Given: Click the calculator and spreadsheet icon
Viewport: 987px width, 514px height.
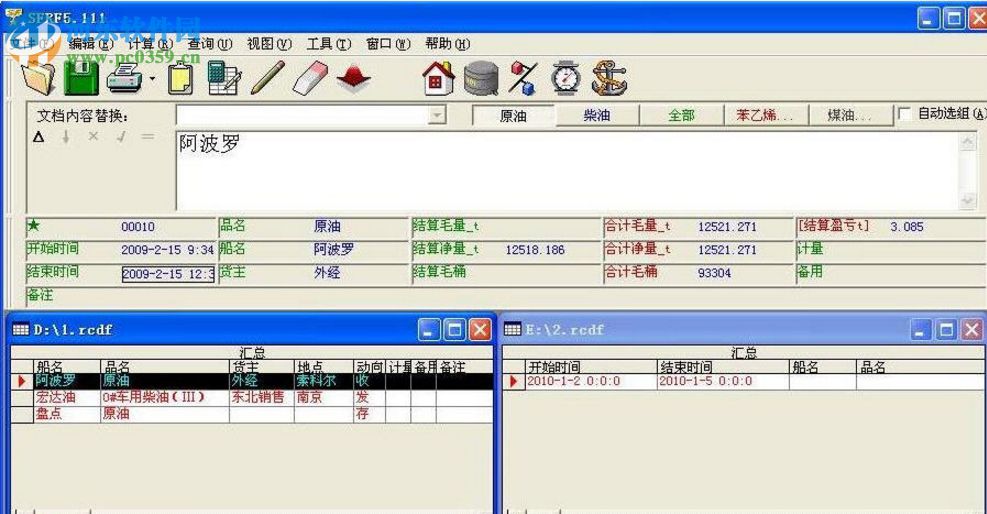Looking at the screenshot, I should tap(224, 78).
